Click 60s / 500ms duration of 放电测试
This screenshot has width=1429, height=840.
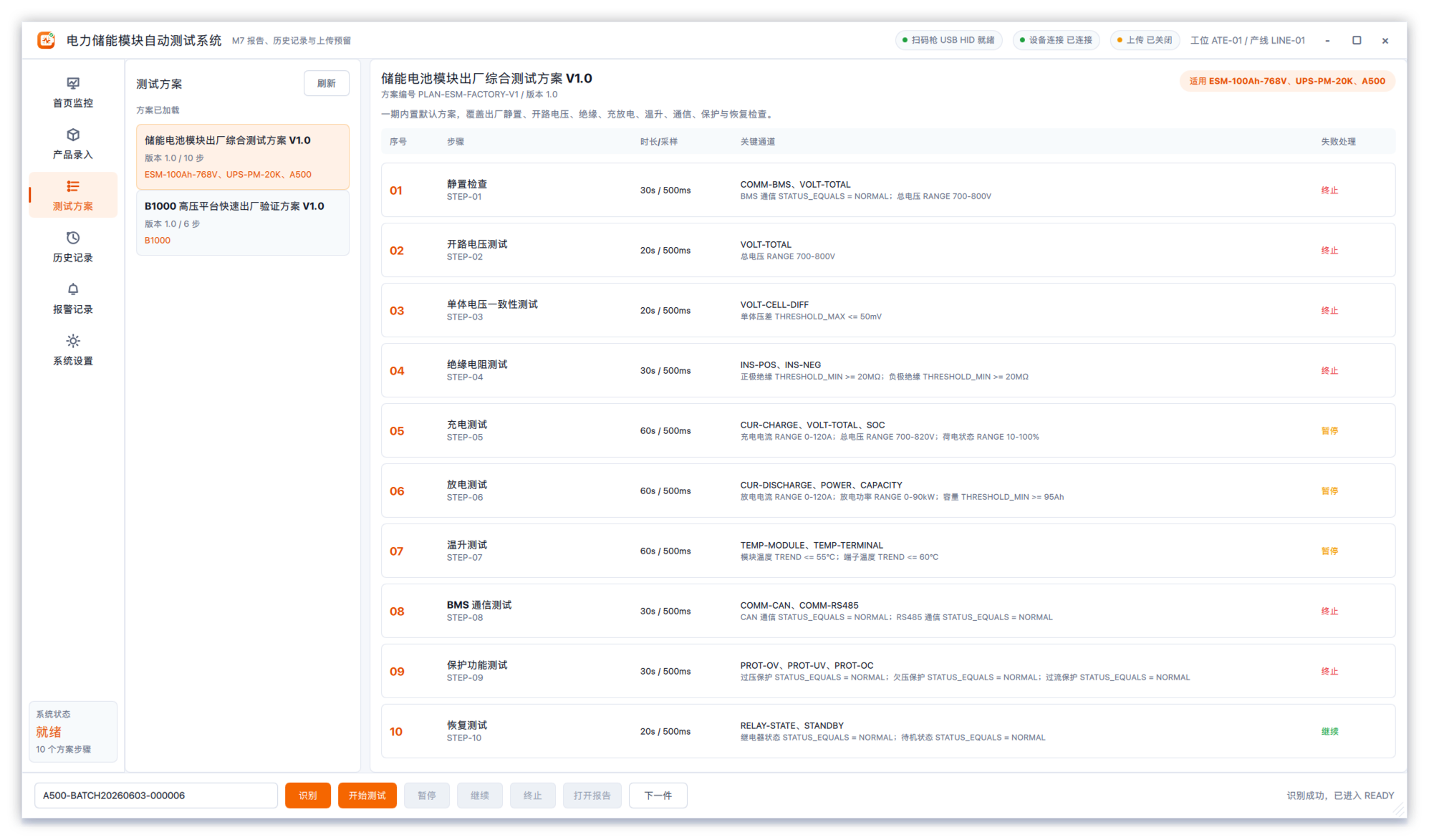pyautogui.click(x=665, y=491)
